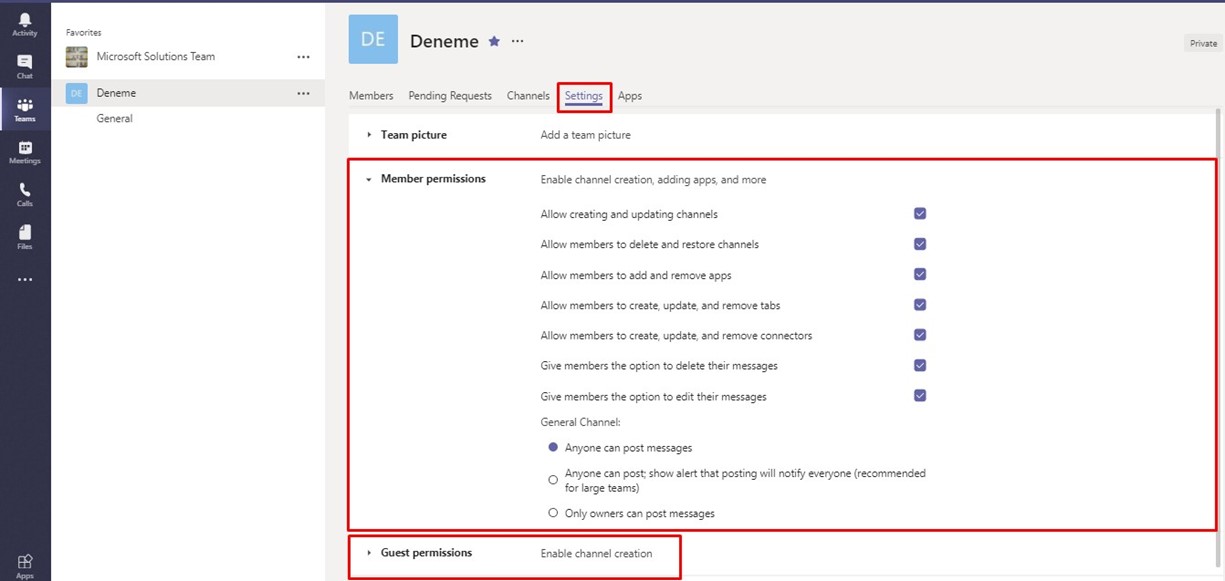Click 'Enable channel creation, adding apps, and more'

[x=654, y=180]
